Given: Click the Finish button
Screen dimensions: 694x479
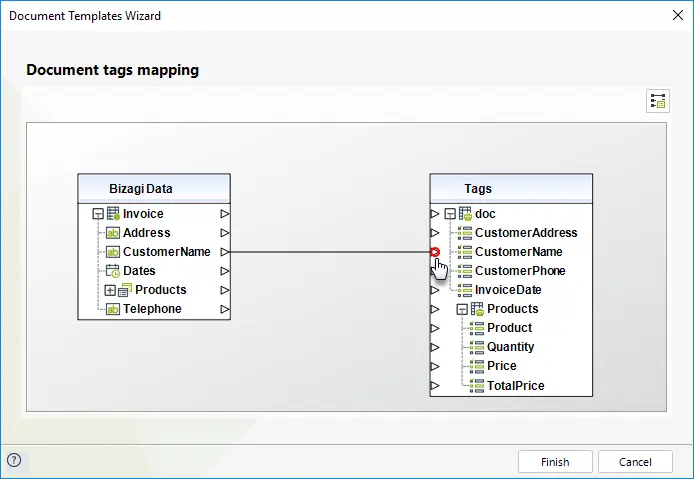Looking at the screenshot, I should click(555, 462).
